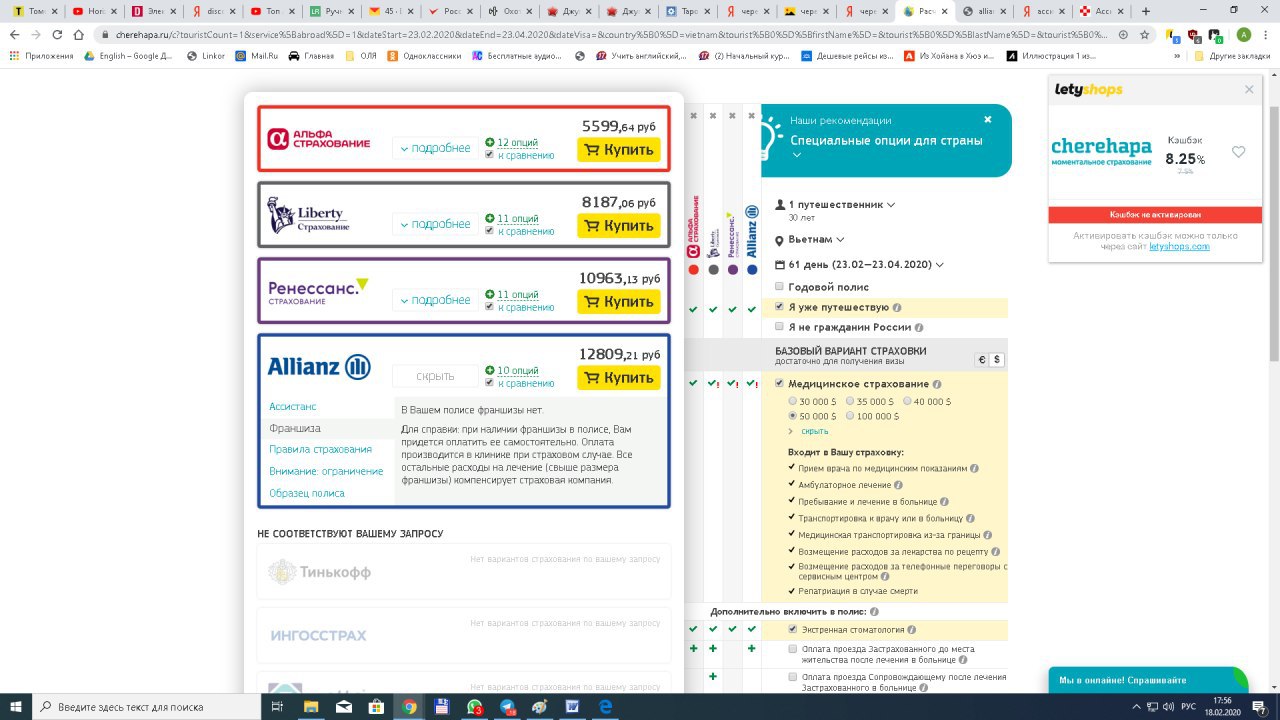
Task: Open 'Mail.Ru' bookmark
Action: tap(255, 56)
